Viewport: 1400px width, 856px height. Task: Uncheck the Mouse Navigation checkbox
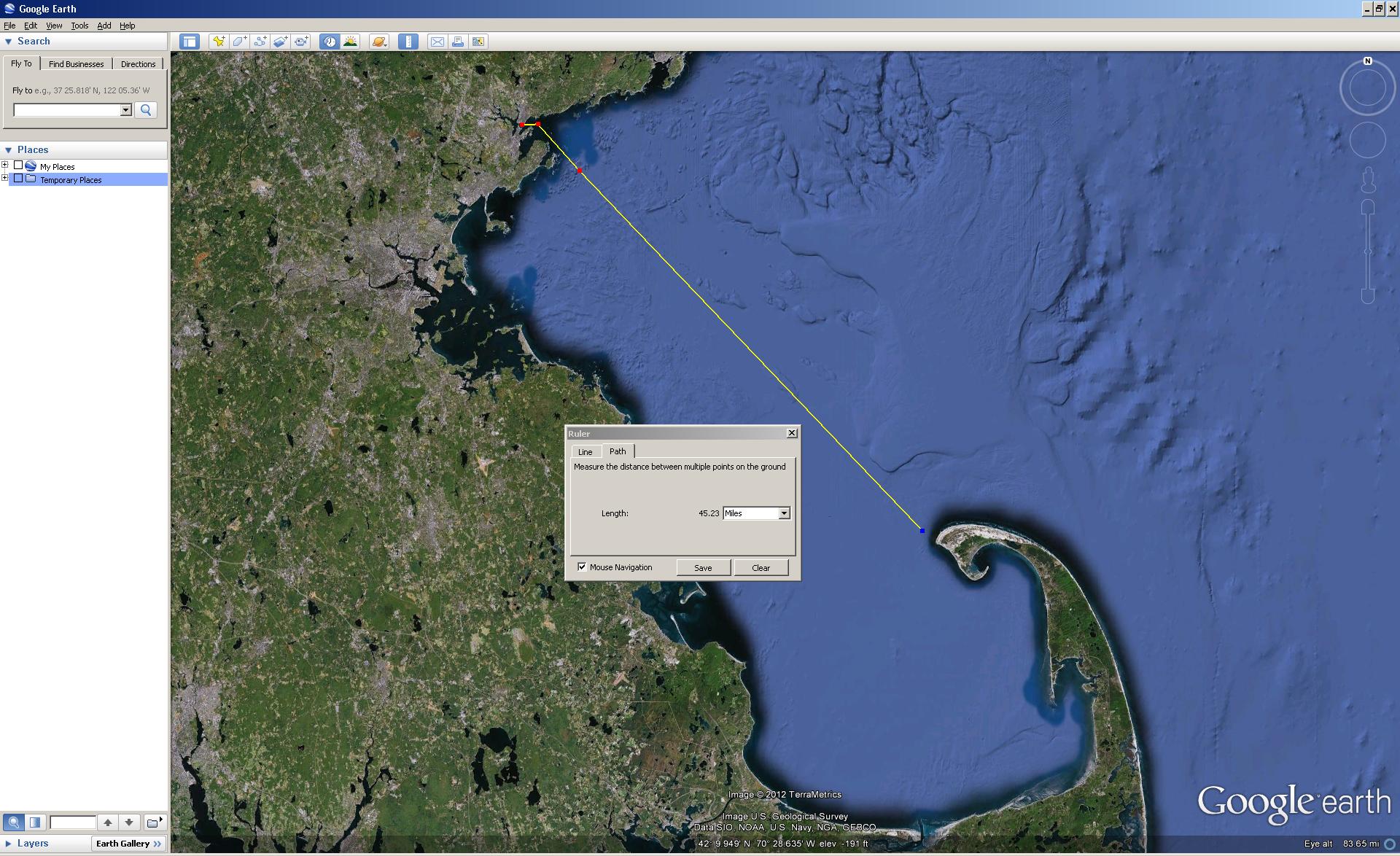coord(582,567)
